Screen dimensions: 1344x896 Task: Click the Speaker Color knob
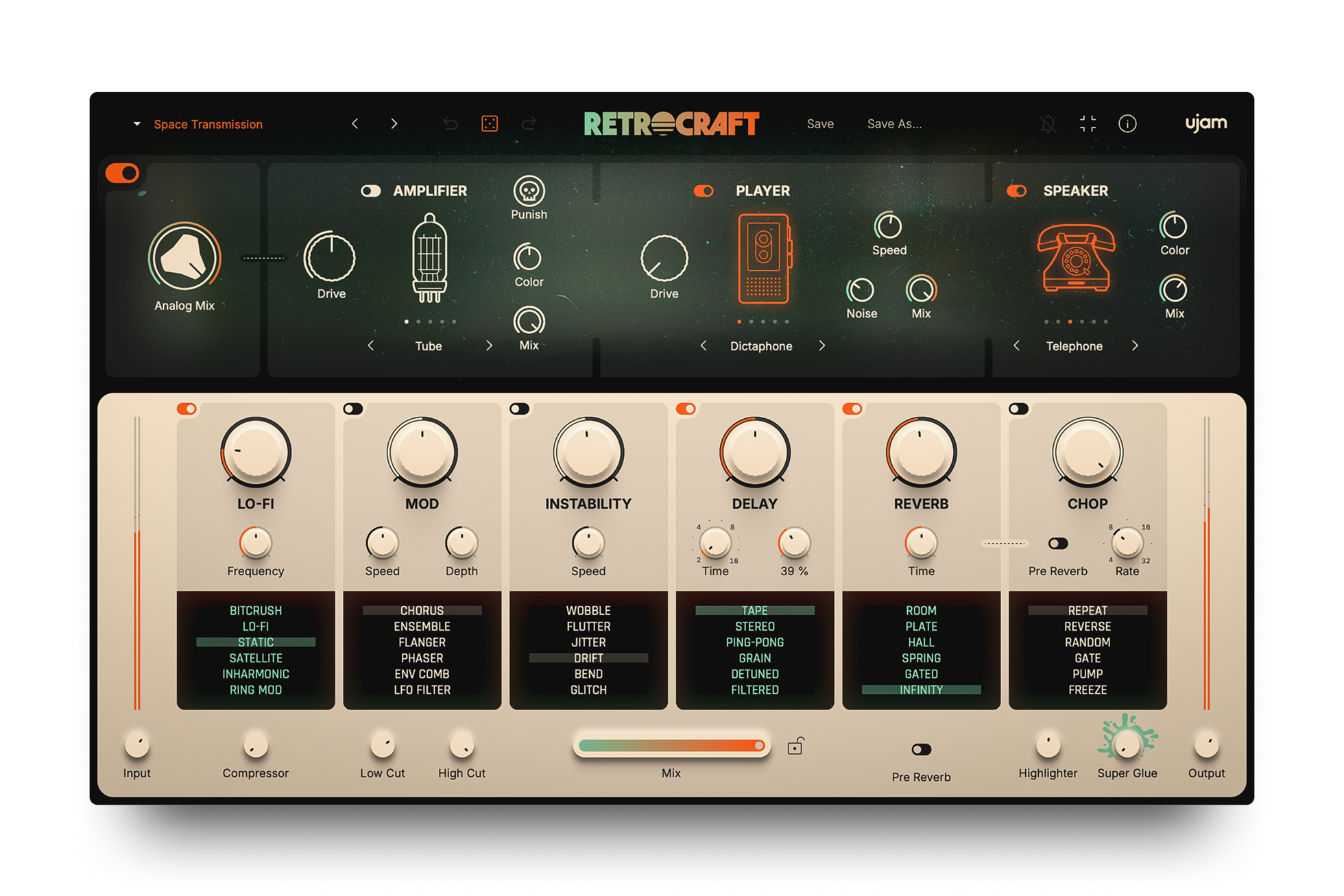(x=1174, y=226)
